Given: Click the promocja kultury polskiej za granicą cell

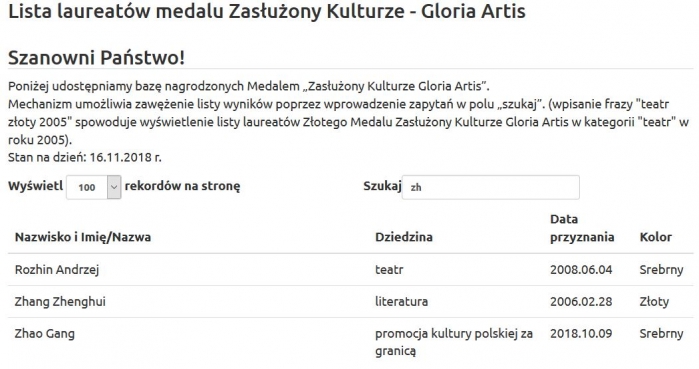Looking at the screenshot, I should (454, 342).
